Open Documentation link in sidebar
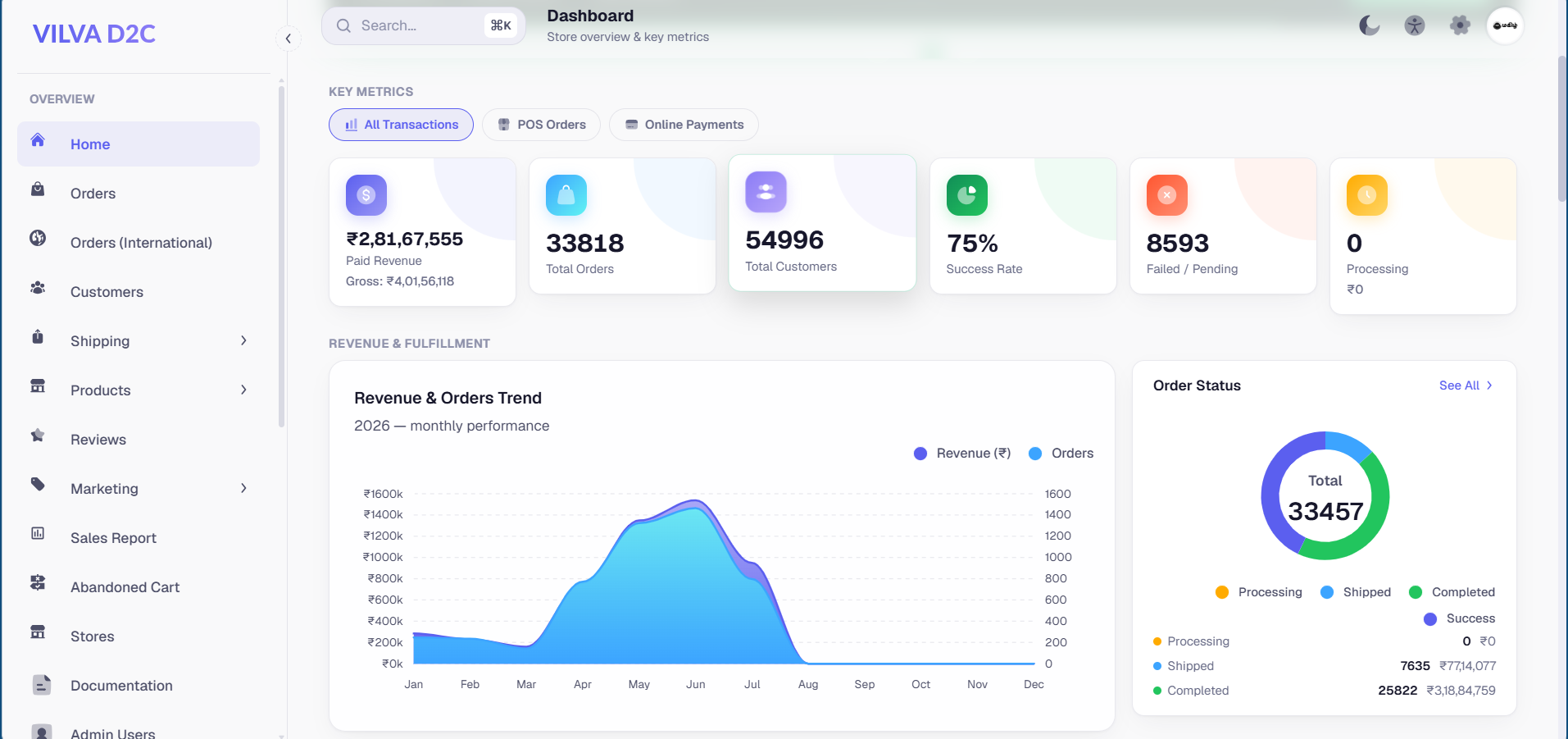Screen dimensions: 1568x739 pyautogui.click(x=139, y=686)
